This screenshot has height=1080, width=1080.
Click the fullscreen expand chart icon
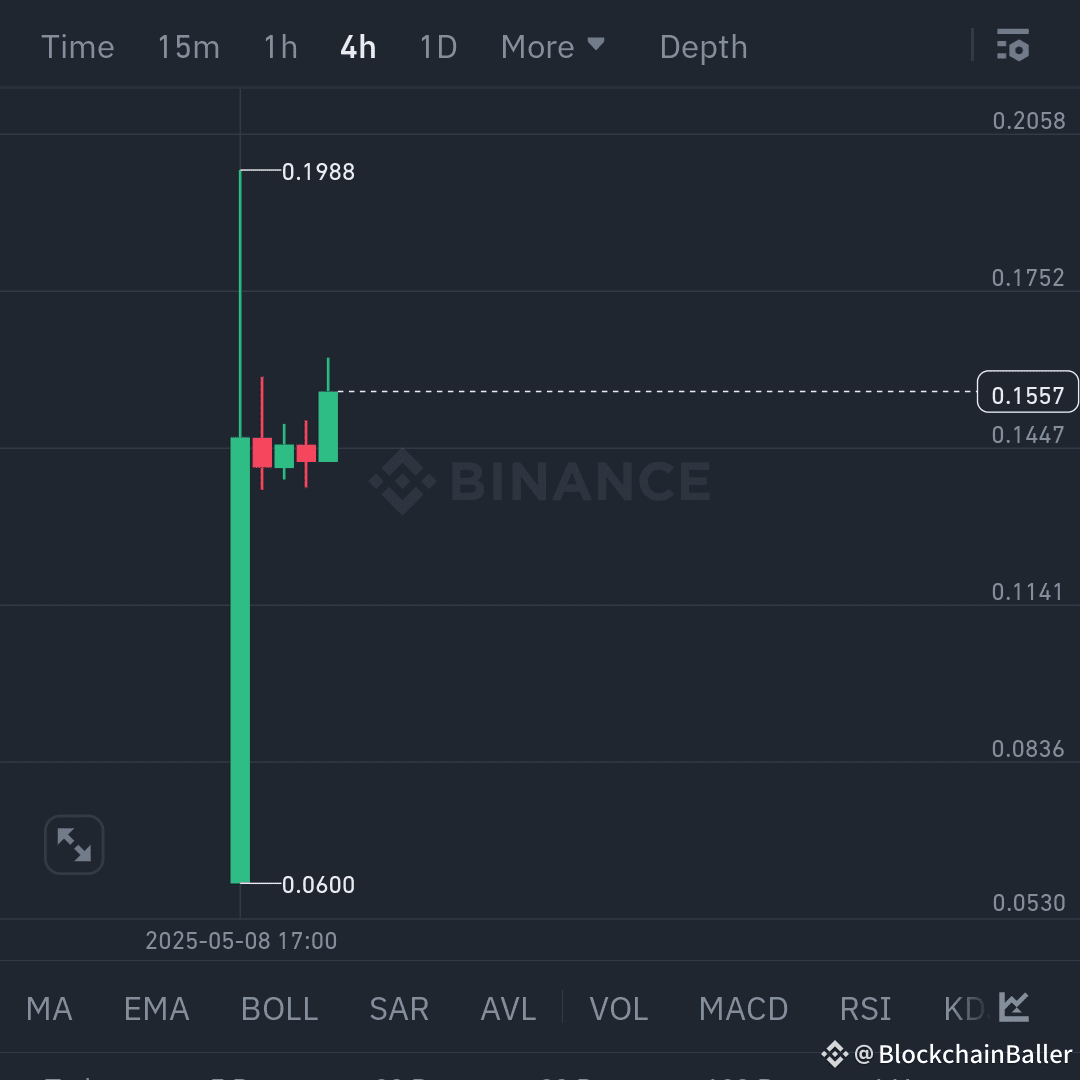pos(73,844)
